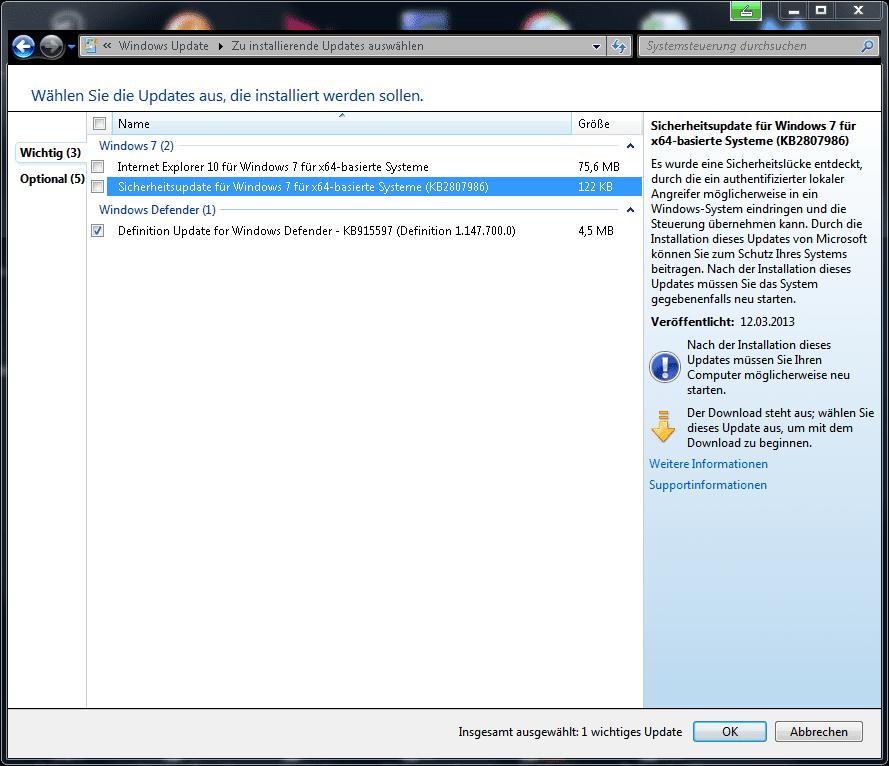This screenshot has width=889, height=766.
Task: Click the details title Sicherheitsupdate für Windows 7
Action: click(753, 133)
